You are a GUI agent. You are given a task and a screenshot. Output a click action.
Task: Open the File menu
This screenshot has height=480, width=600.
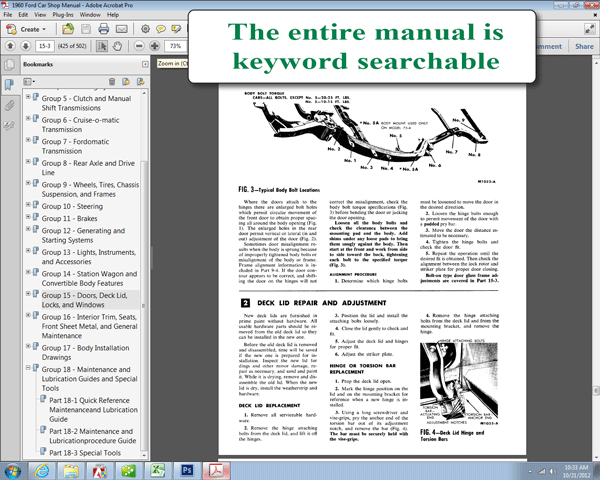pos(8,15)
